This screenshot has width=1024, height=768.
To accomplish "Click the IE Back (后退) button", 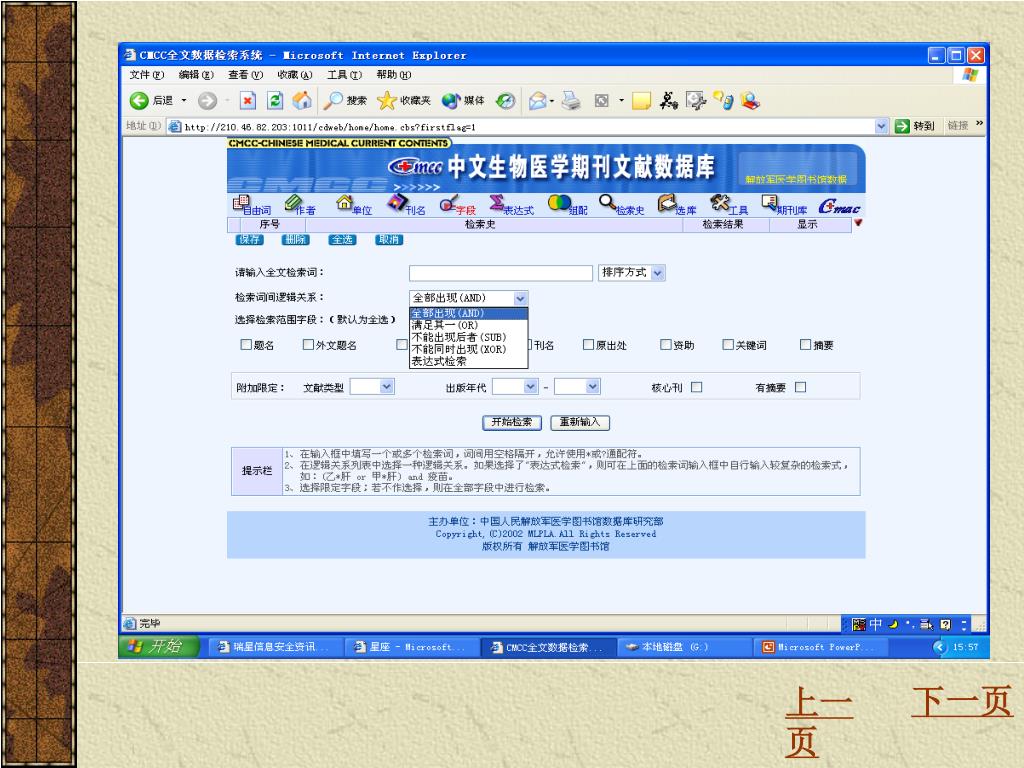I will click(152, 101).
